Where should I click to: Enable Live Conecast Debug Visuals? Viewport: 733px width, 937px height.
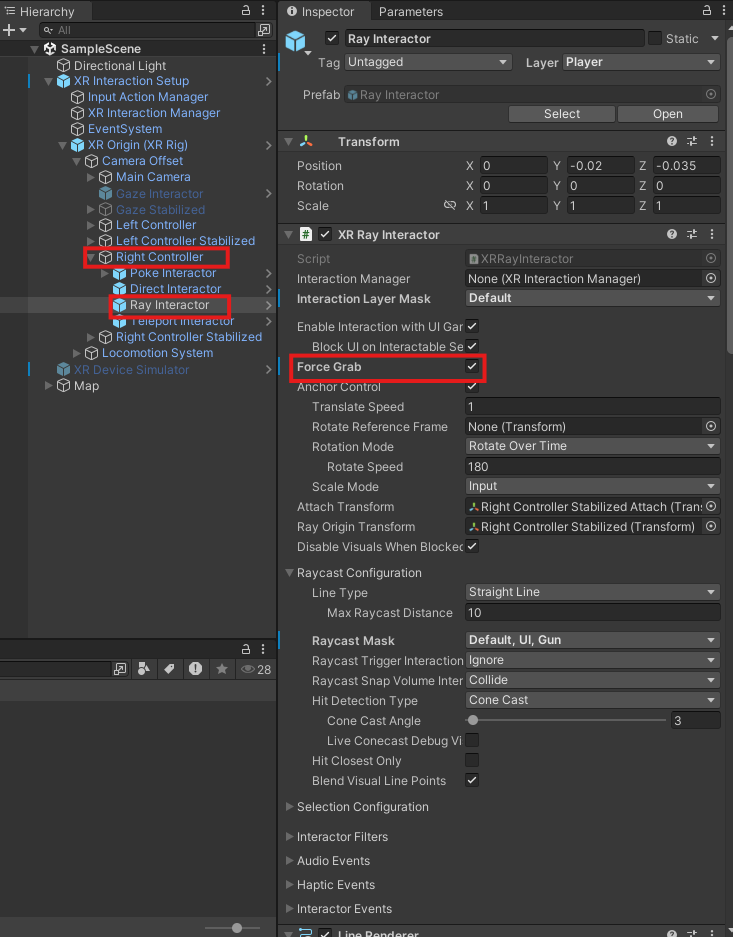[x=472, y=740]
